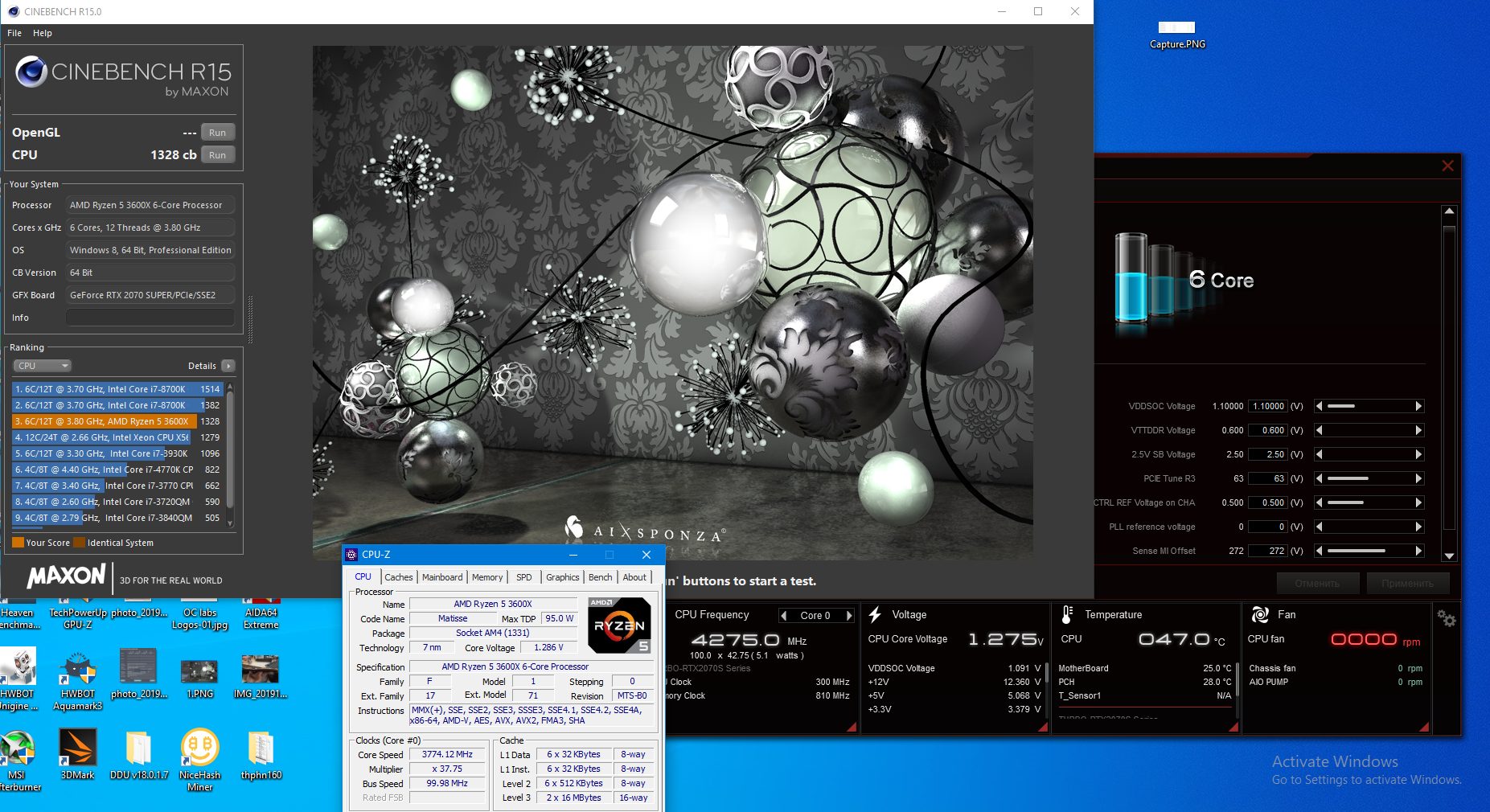Click the VDDSOC Voltage 1.10000 input box
Viewport: 1490px width, 812px height.
(x=1268, y=406)
